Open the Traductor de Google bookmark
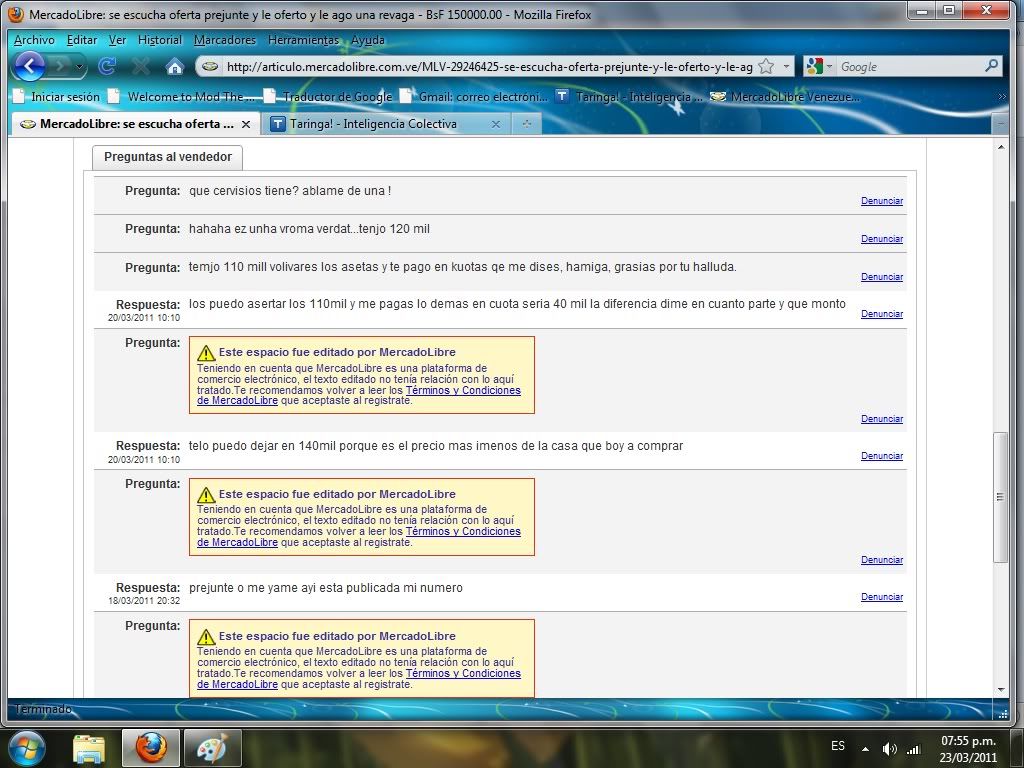 (x=330, y=97)
